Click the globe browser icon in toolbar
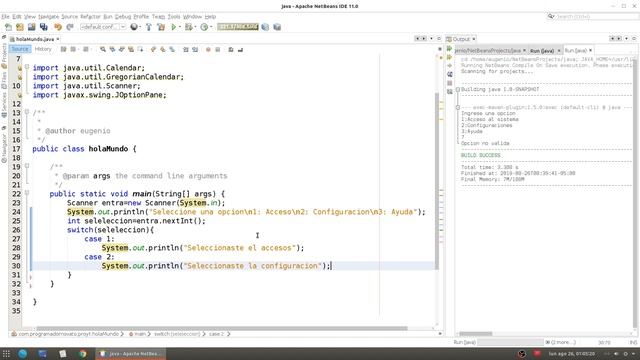This screenshot has height=360, width=640. tap(133, 27)
